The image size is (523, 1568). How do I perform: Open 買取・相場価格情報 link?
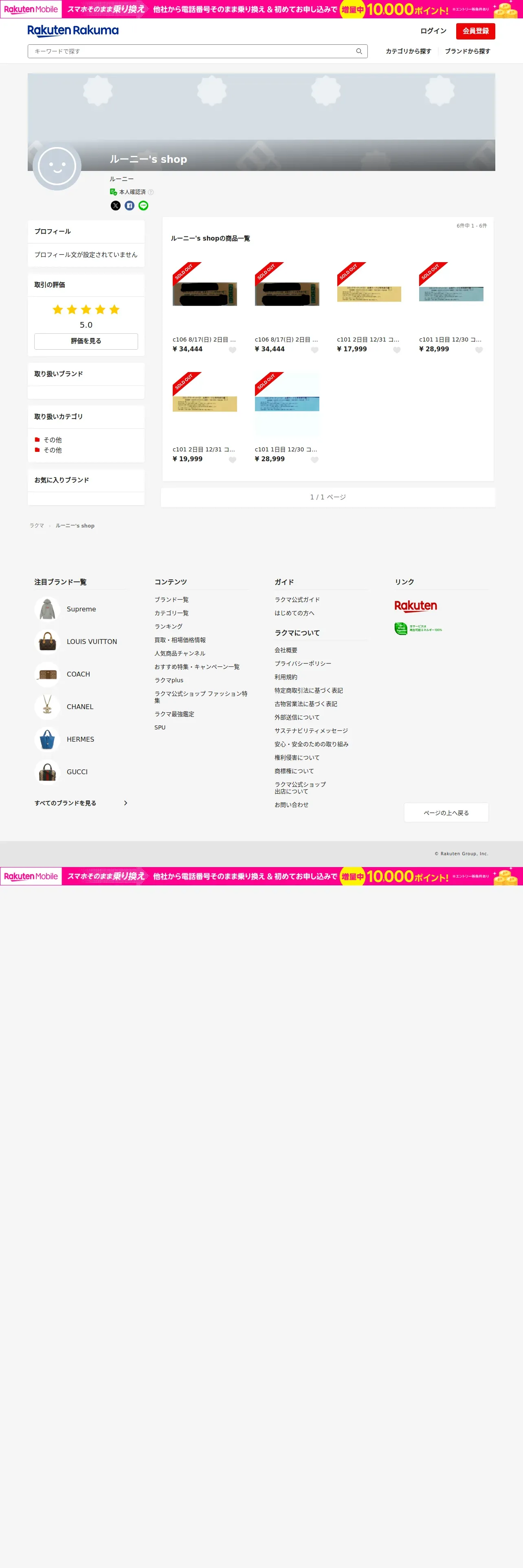pyautogui.click(x=180, y=640)
